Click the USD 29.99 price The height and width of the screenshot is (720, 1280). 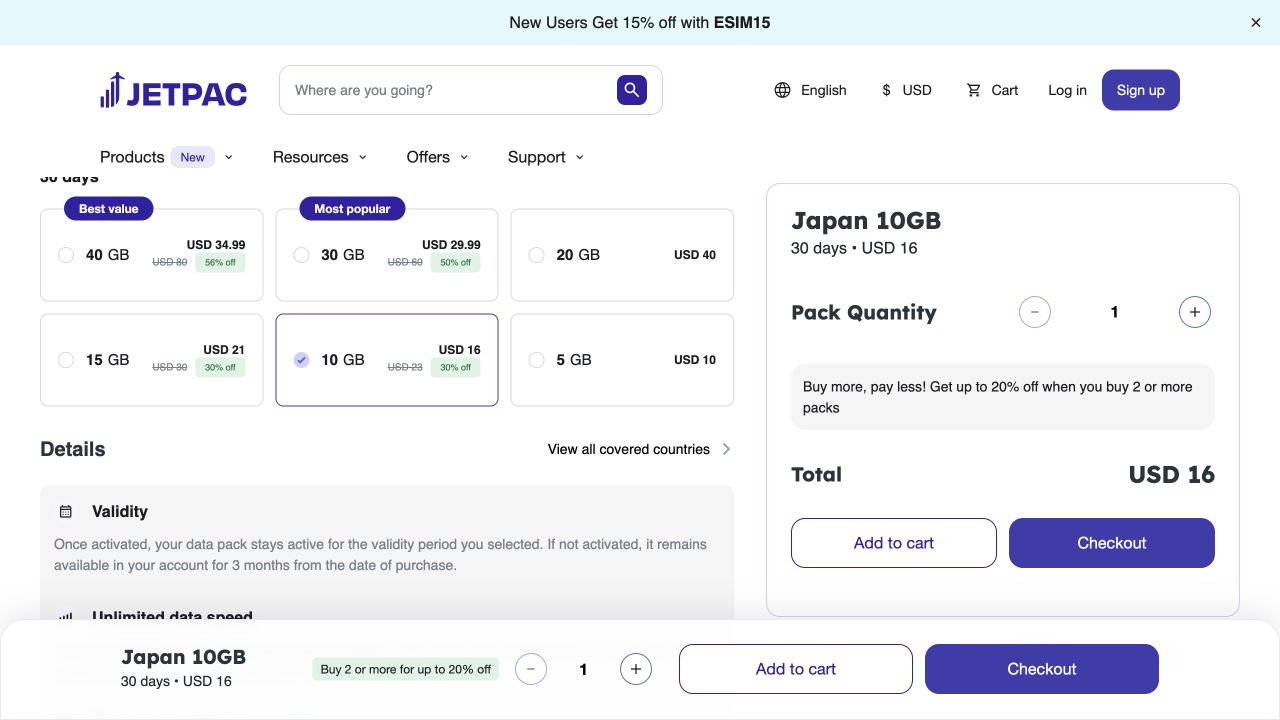tap(451, 244)
